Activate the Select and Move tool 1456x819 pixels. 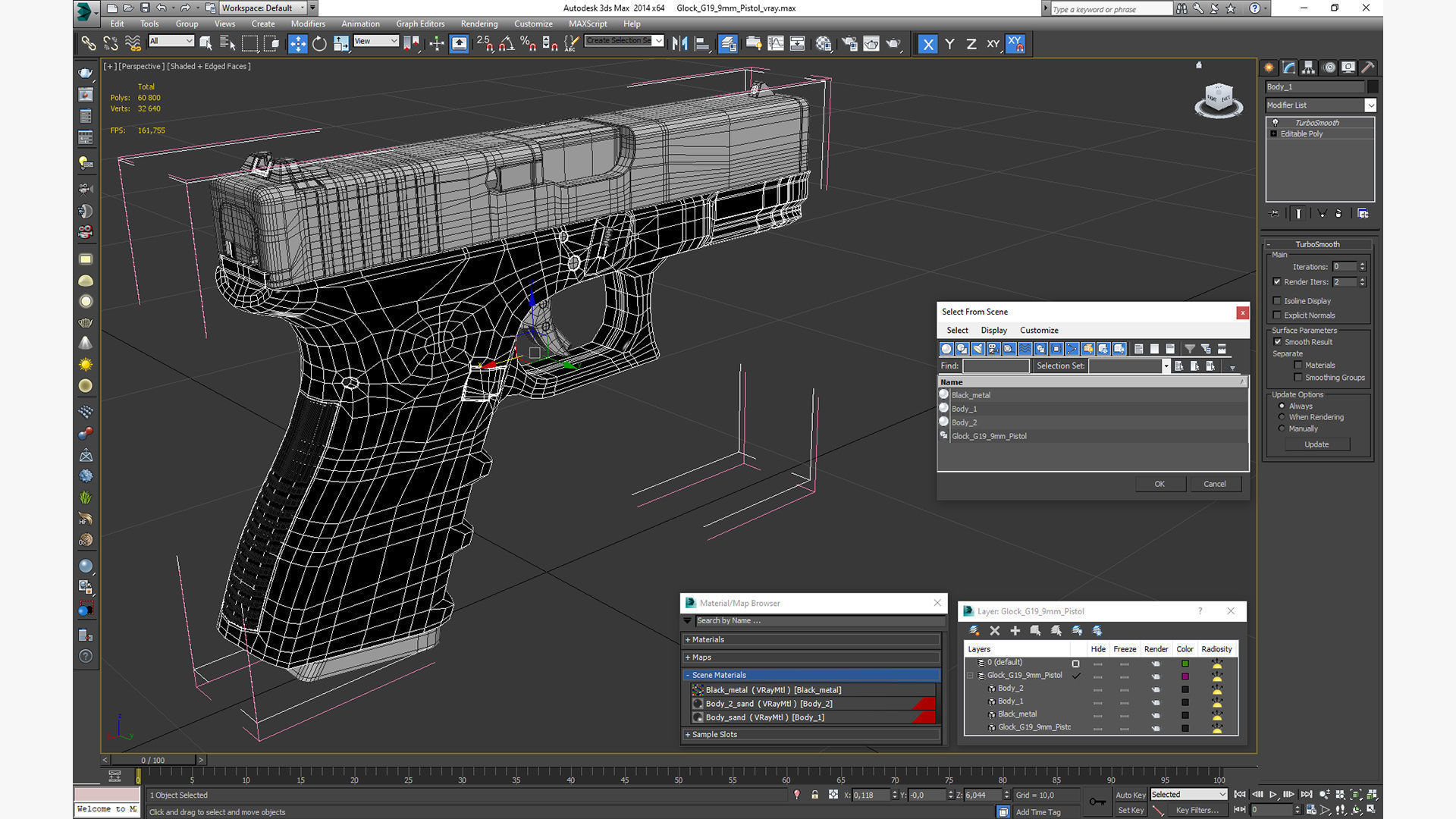click(x=297, y=44)
